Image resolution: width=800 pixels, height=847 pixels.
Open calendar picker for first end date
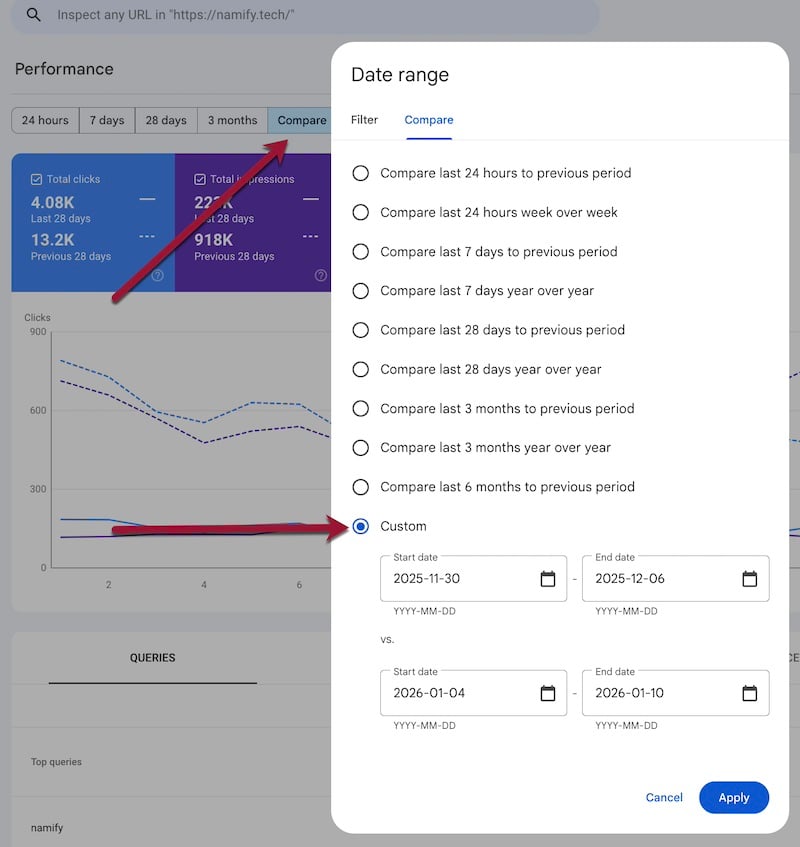pos(749,579)
